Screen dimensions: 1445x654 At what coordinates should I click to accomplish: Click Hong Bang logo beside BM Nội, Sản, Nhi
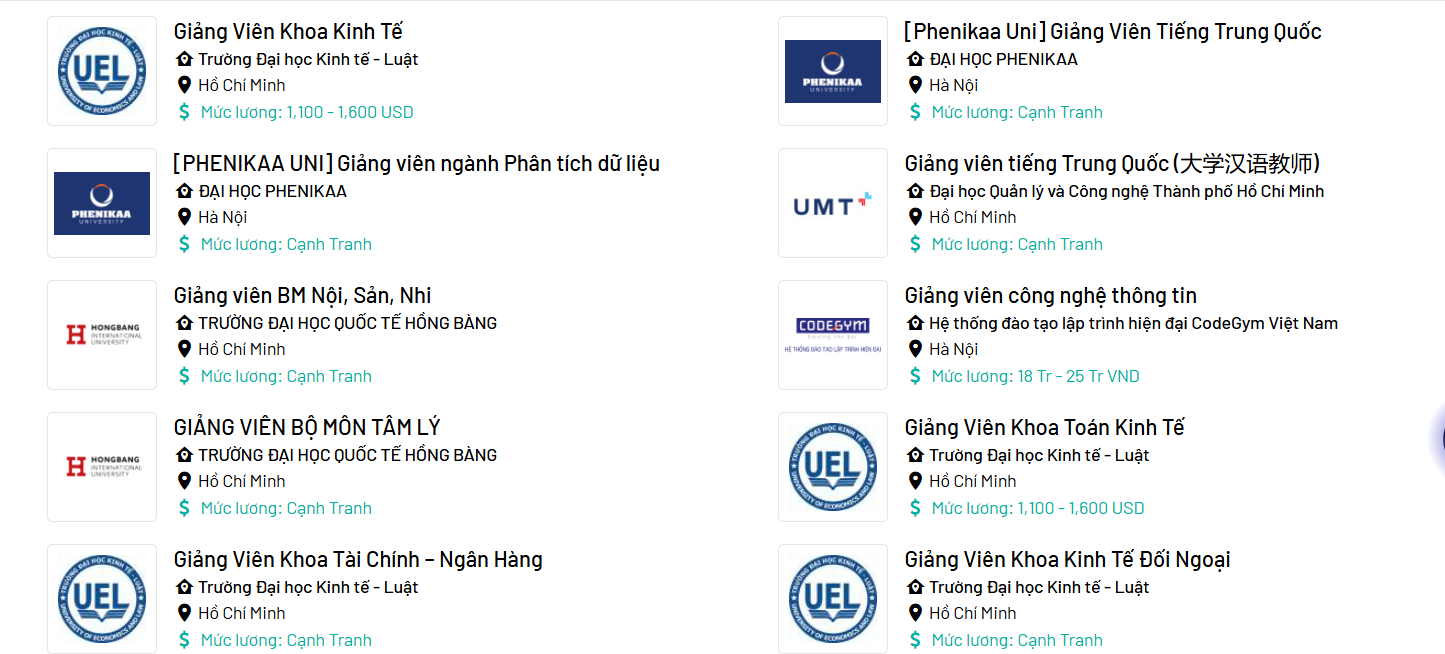point(102,335)
